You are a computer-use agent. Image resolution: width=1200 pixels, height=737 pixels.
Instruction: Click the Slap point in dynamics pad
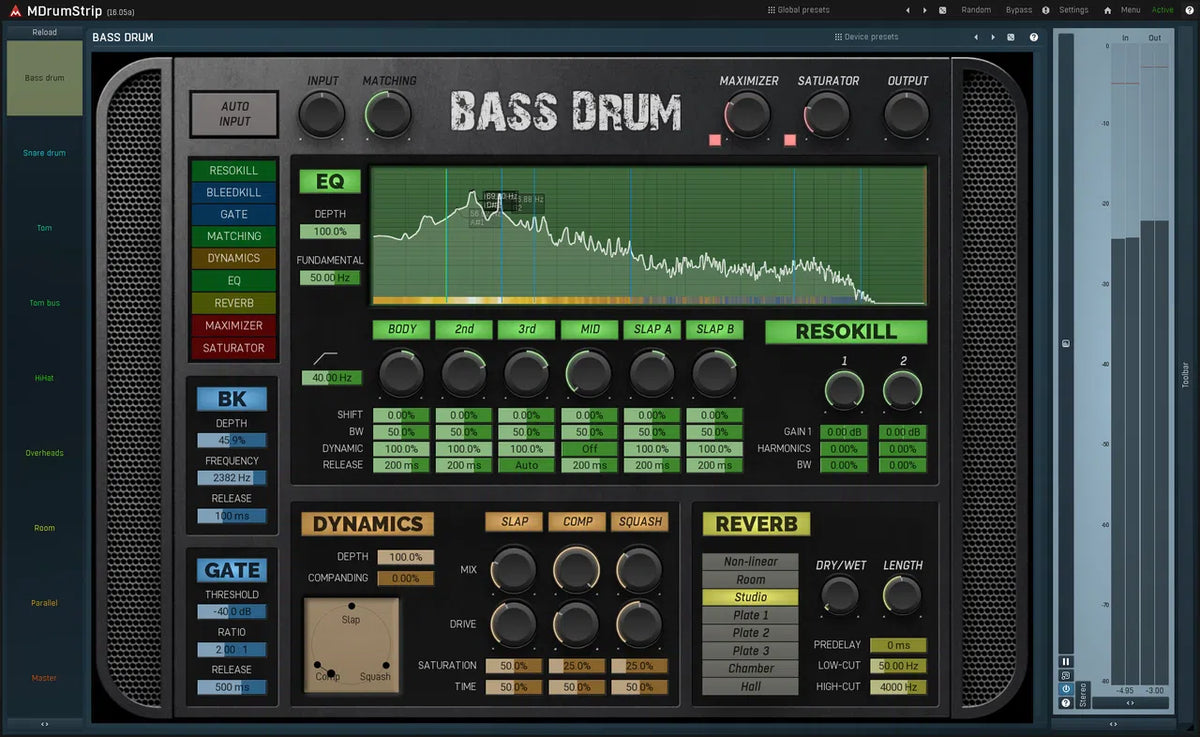(x=351, y=607)
